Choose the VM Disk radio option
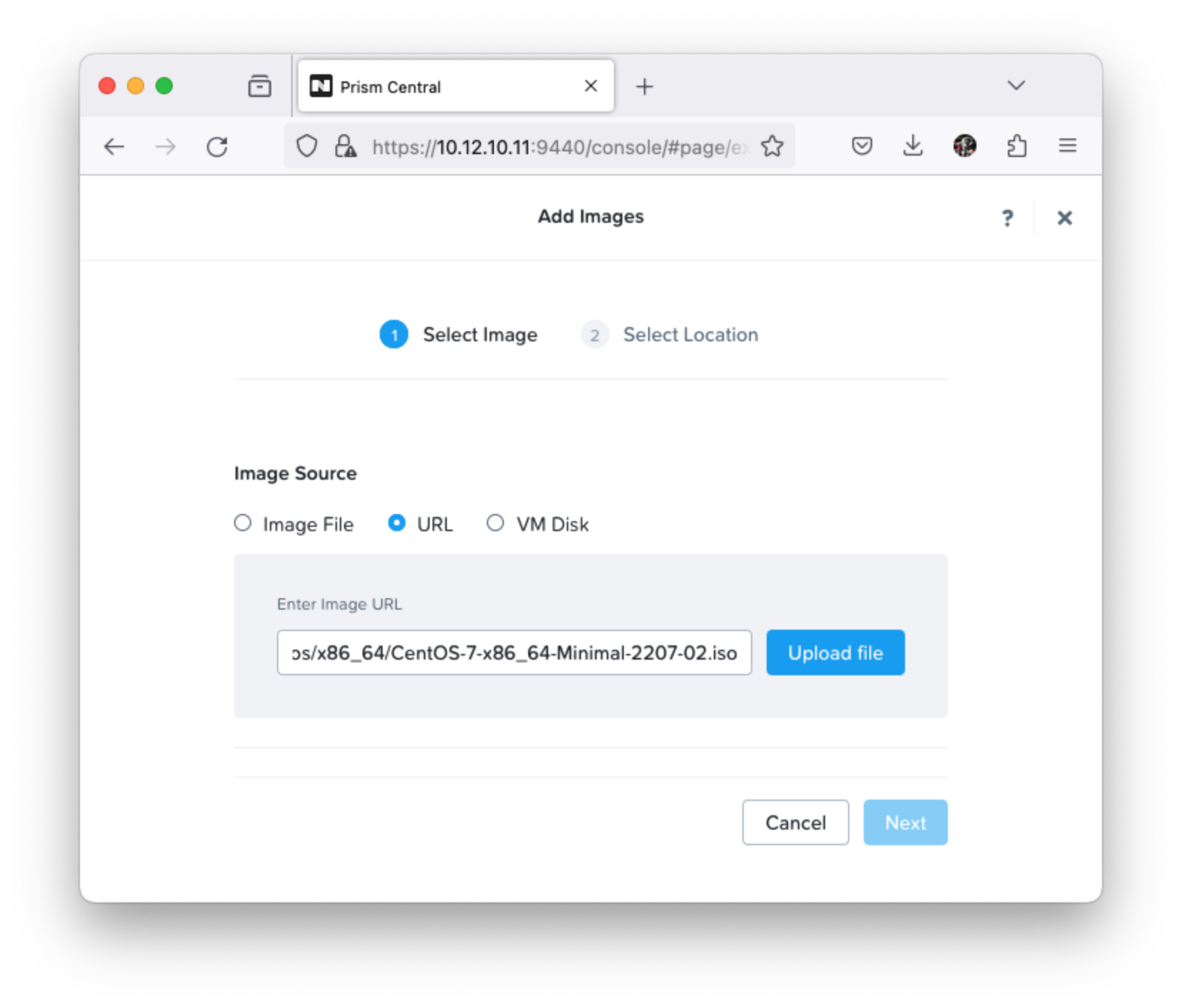1182x1008 pixels. pyautogui.click(x=495, y=523)
